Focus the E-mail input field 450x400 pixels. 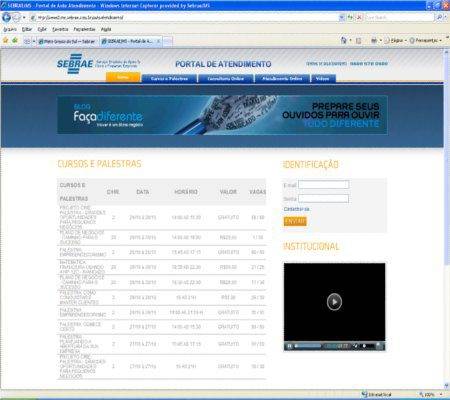coord(323,185)
